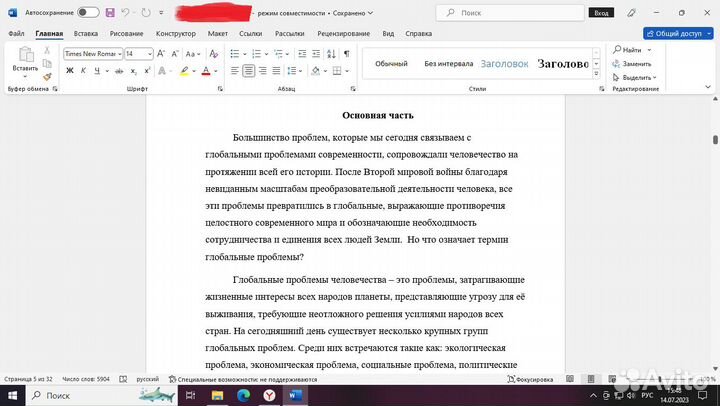Open the Макет tab
This screenshot has width=720, height=406.
218,34
